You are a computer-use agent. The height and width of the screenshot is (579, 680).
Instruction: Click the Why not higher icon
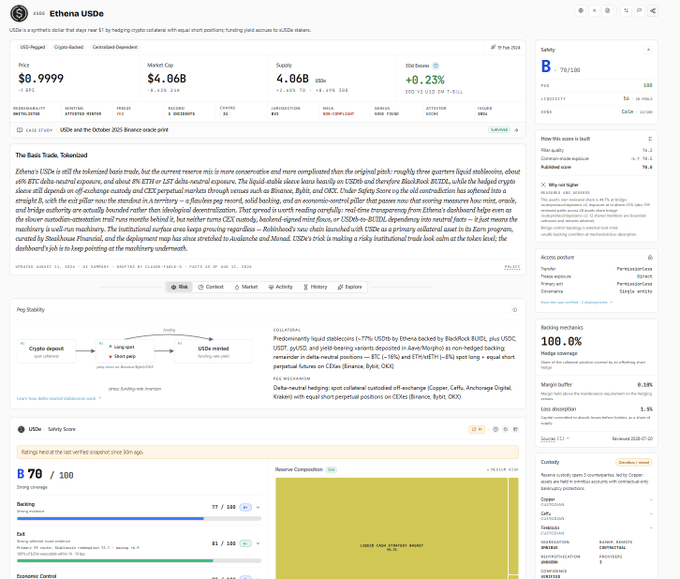point(543,185)
